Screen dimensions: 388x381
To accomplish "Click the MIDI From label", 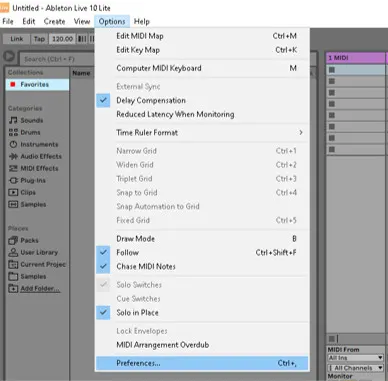I will [344, 350].
